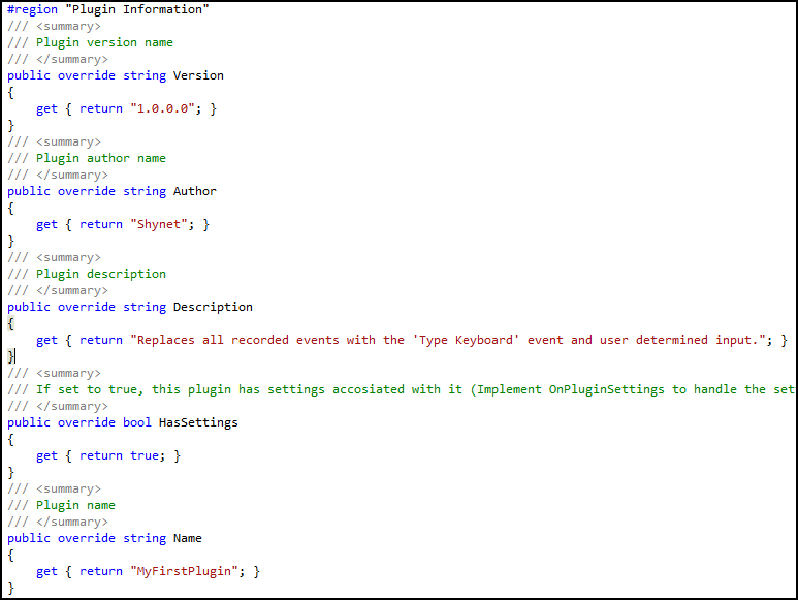The height and width of the screenshot is (600, 798).
Task: Click the 'true' keyword in the HasSettings getter
Action: point(144,456)
